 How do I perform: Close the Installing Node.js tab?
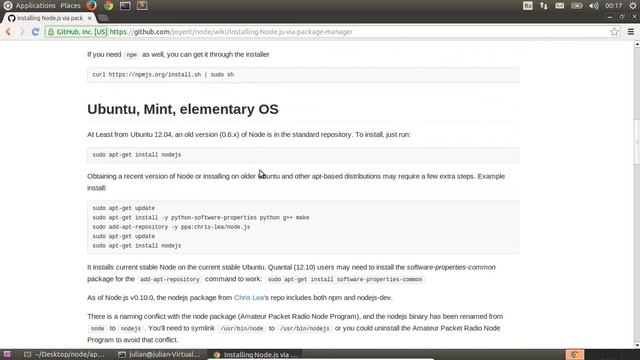pyautogui.click(x=89, y=18)
